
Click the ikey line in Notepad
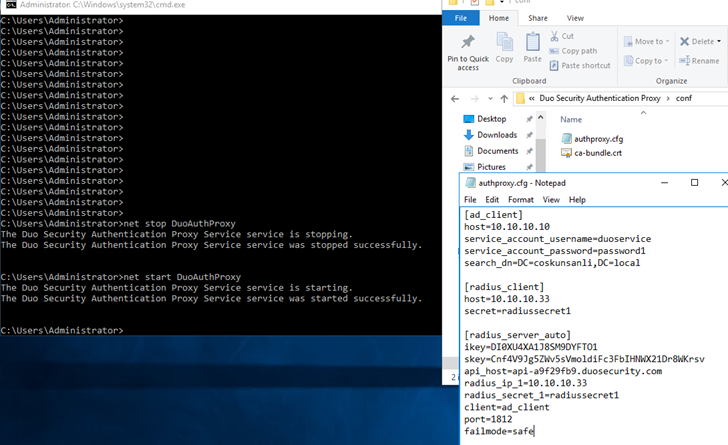pyautogui.click(x=531, y=347)
